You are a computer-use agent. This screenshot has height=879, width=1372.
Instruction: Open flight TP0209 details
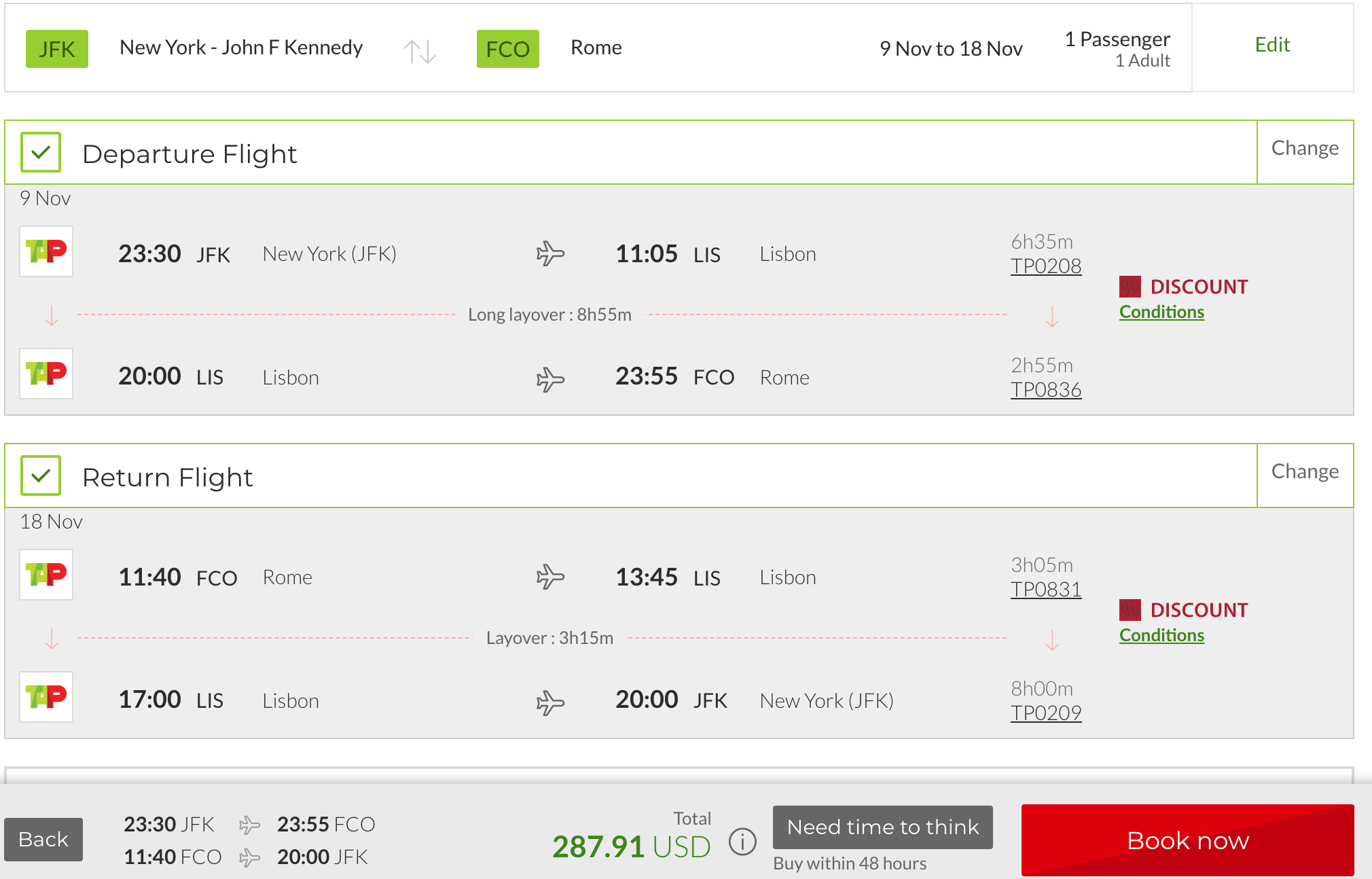coord(1046,712)
